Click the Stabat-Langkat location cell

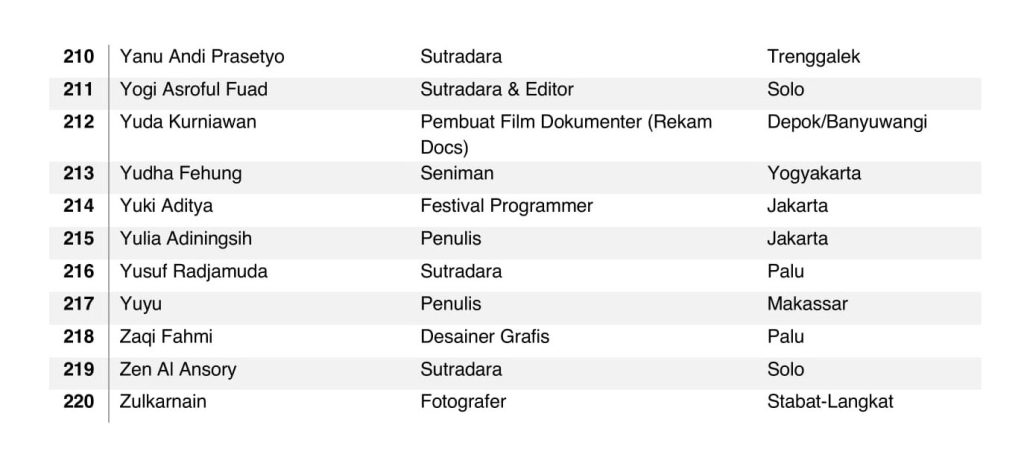tap(830, 402)
